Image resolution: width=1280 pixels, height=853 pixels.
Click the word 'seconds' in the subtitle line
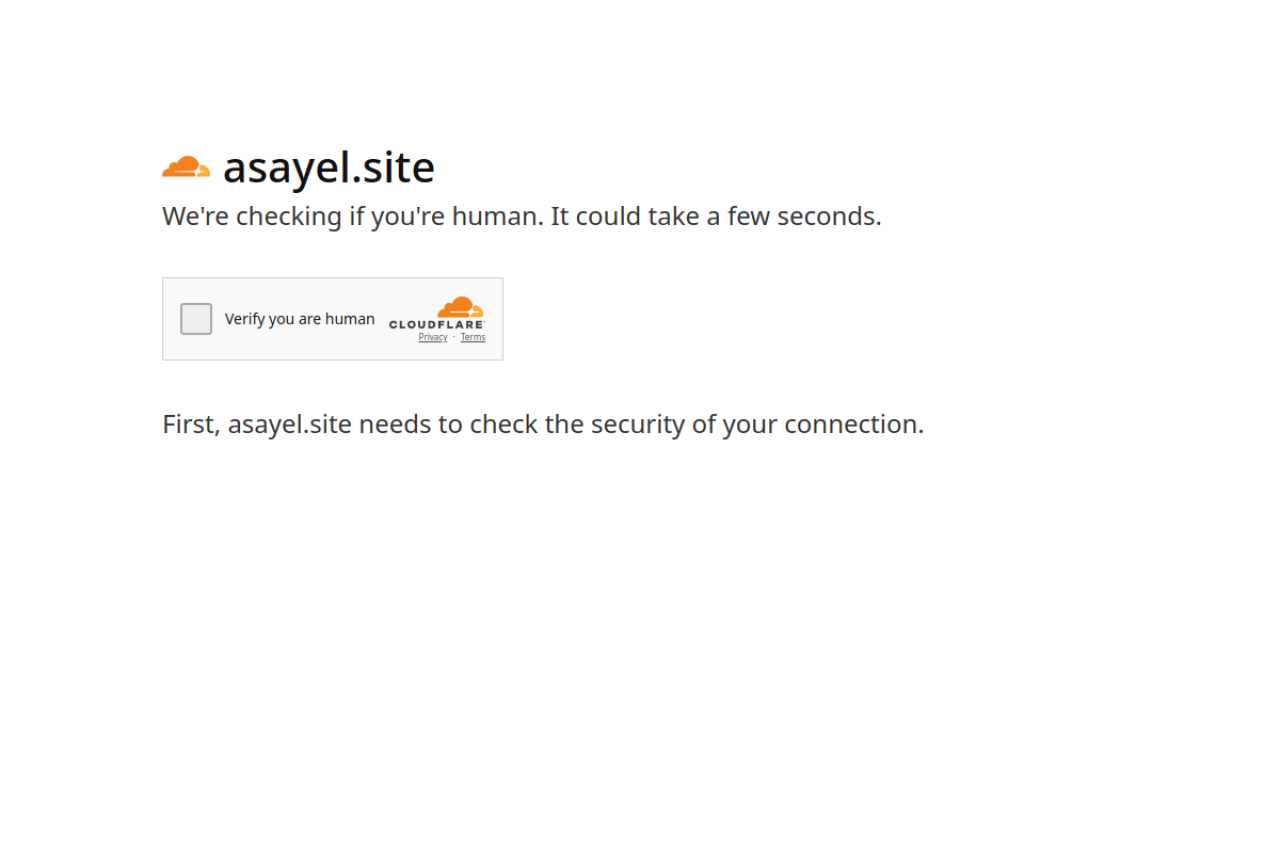click(x=826, y=216)
